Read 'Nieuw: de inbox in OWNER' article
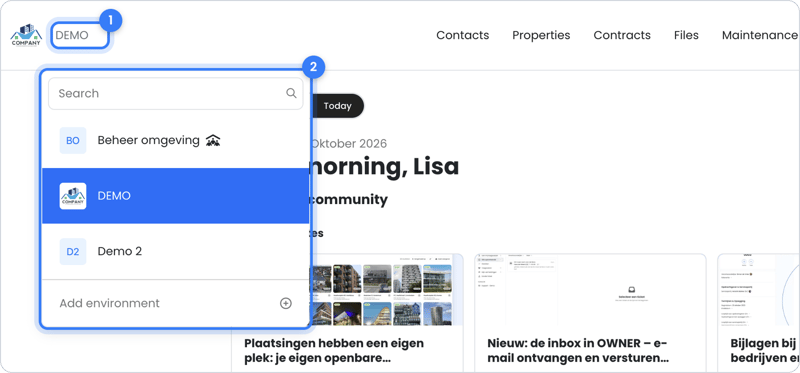This screenshot has width=800, height=373. 578,351
